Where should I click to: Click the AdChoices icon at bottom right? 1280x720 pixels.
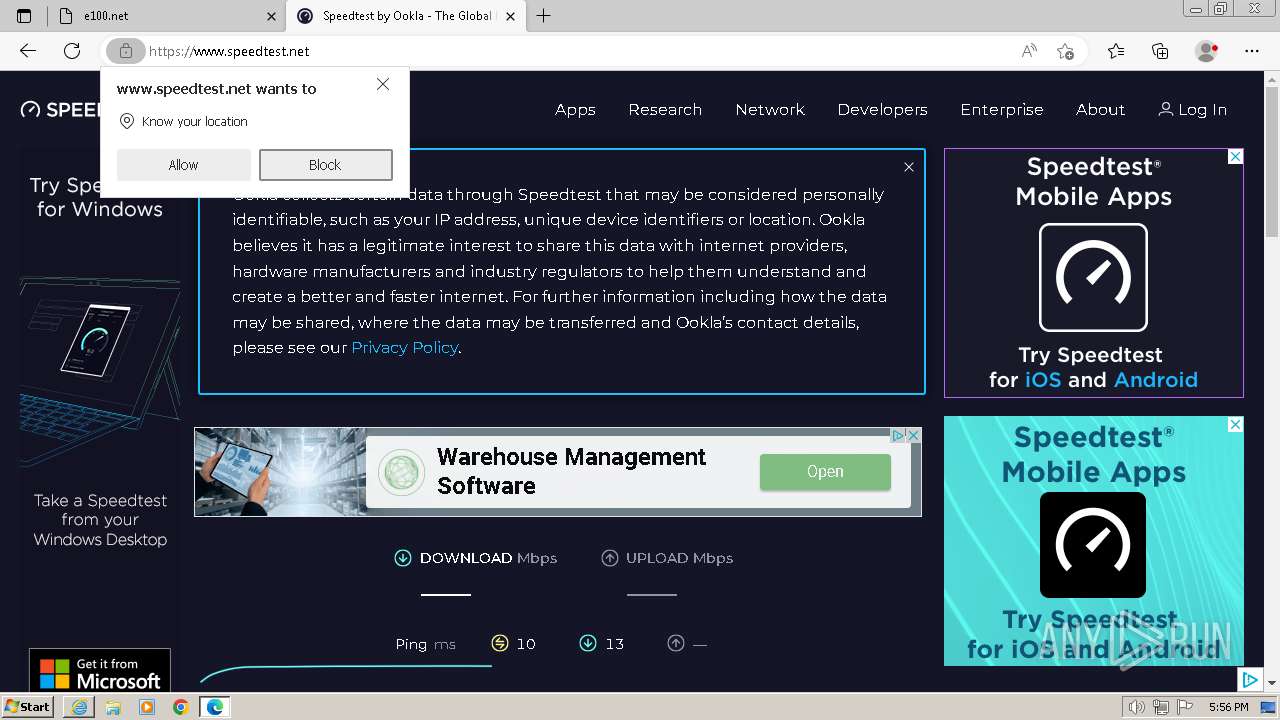pos(1250,680)
